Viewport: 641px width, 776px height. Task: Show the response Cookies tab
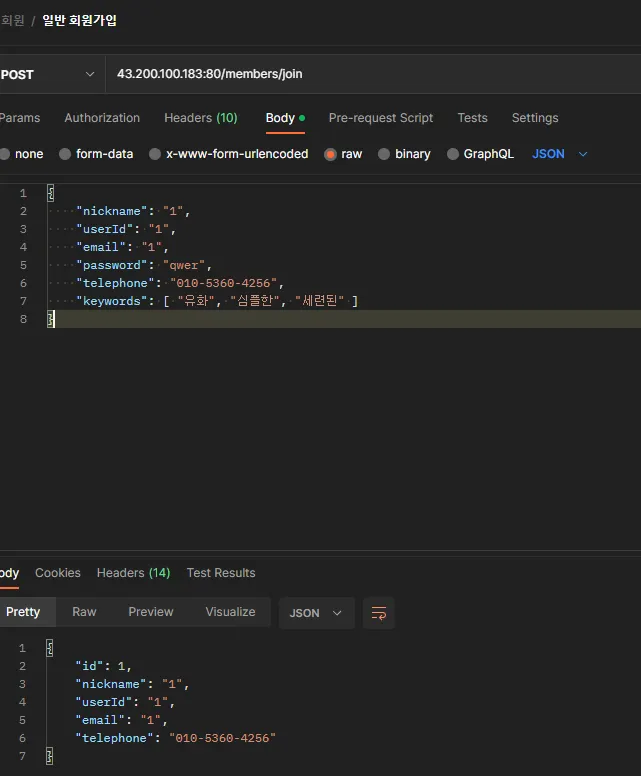pyautogui.click(x=58, y=573)
